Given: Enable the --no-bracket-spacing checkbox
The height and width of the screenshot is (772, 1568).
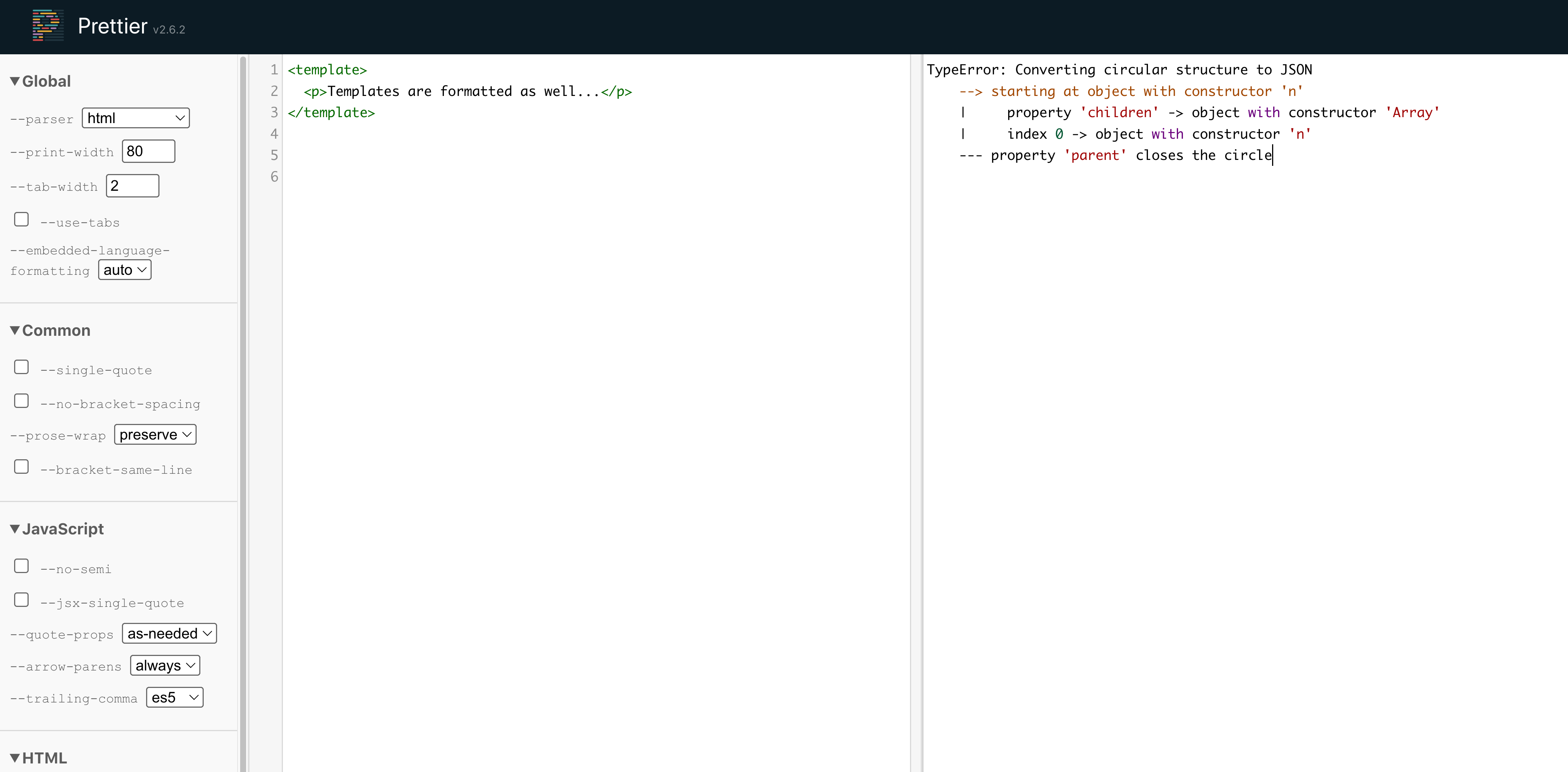Looking at the screenshot, I should [21, 401].
